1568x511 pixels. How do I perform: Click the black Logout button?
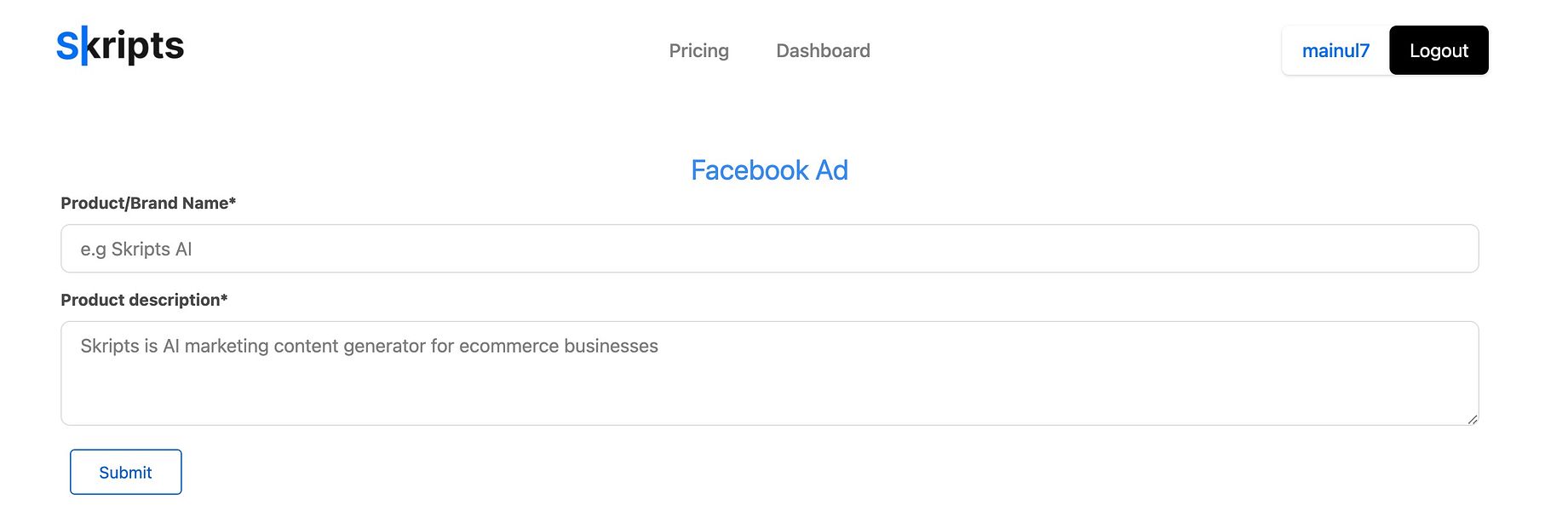point(1439,51)
